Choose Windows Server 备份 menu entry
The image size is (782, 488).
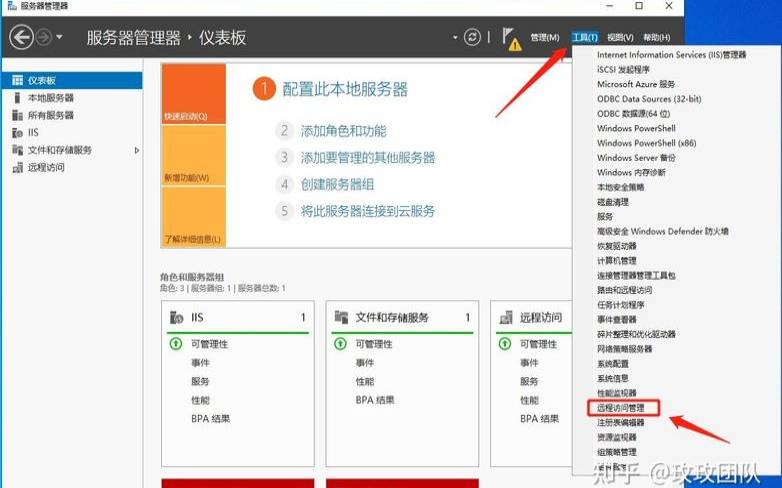[x=636, y=158]
